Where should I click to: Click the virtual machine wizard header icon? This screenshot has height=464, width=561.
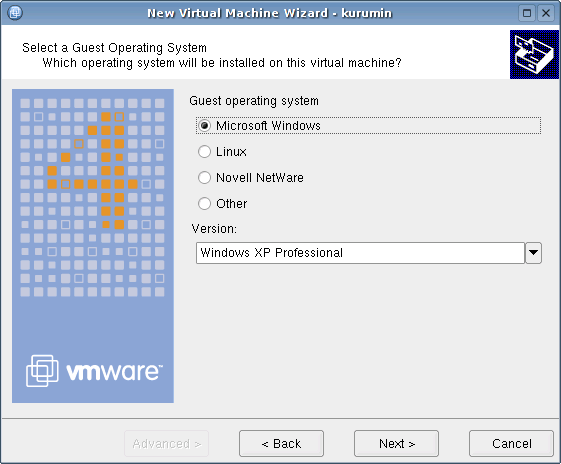coord(534,54)
